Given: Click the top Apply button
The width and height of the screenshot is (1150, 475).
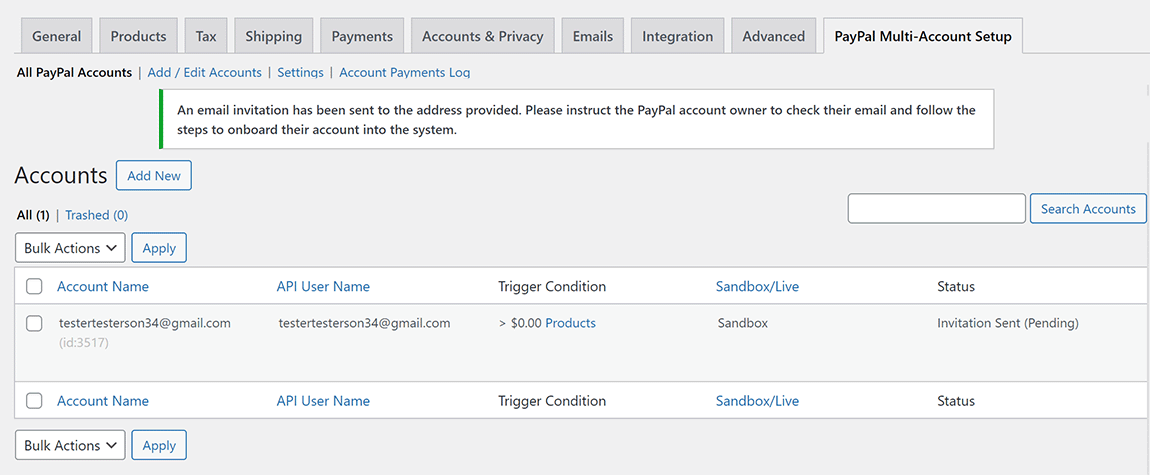Looking at the screenshot, I should 159,248.
